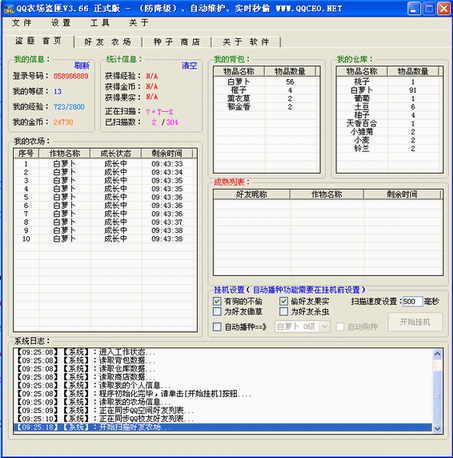Select 柚子 row in 我的仓库

tap(389, 115)
